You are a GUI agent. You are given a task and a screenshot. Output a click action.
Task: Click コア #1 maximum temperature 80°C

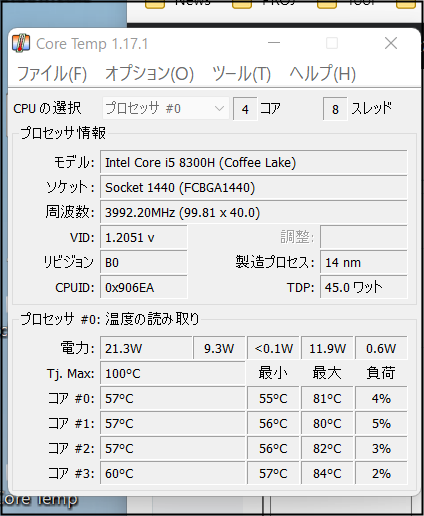point(327,423)
